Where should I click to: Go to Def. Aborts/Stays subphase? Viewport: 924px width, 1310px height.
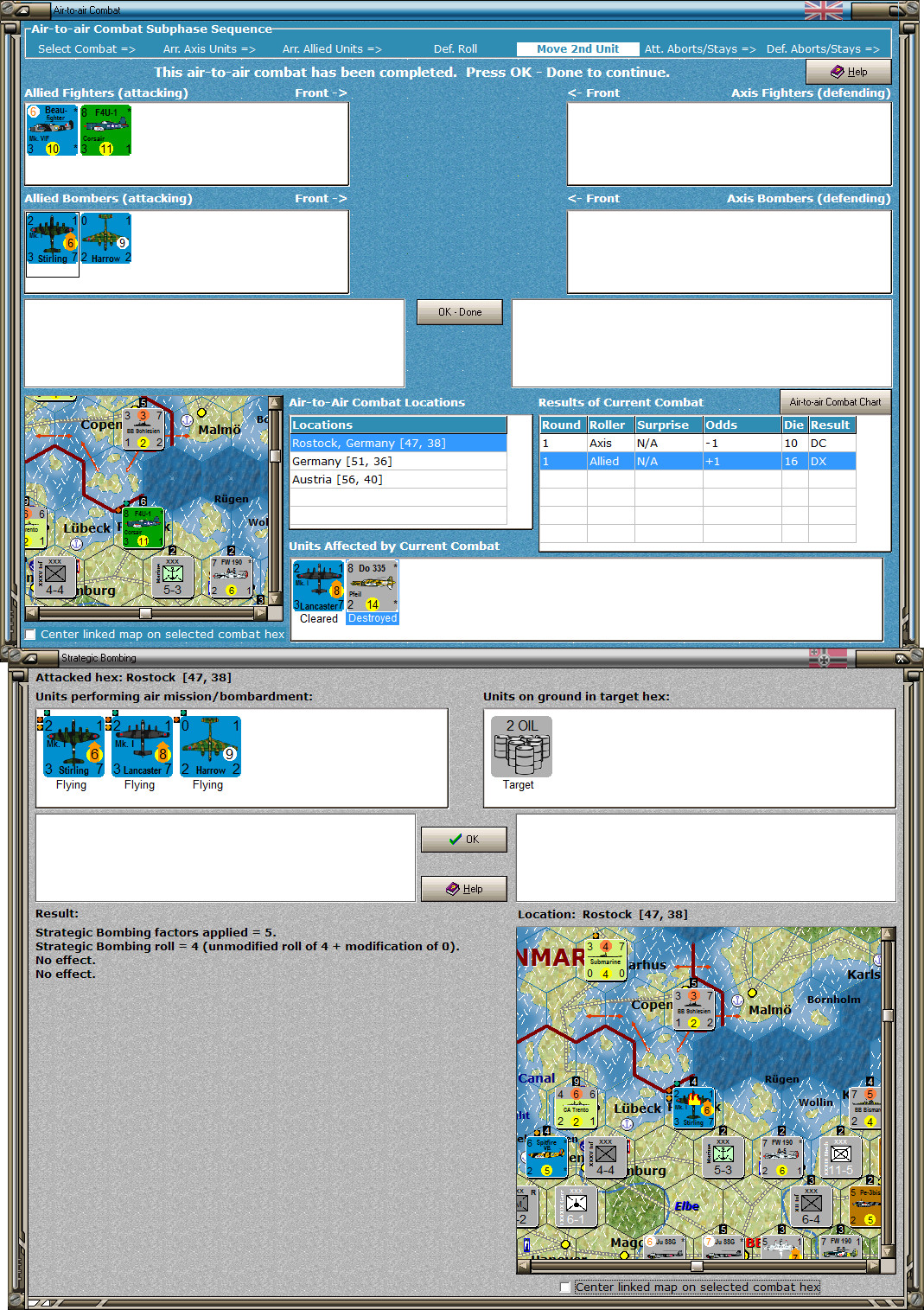[x=823, y=49]
